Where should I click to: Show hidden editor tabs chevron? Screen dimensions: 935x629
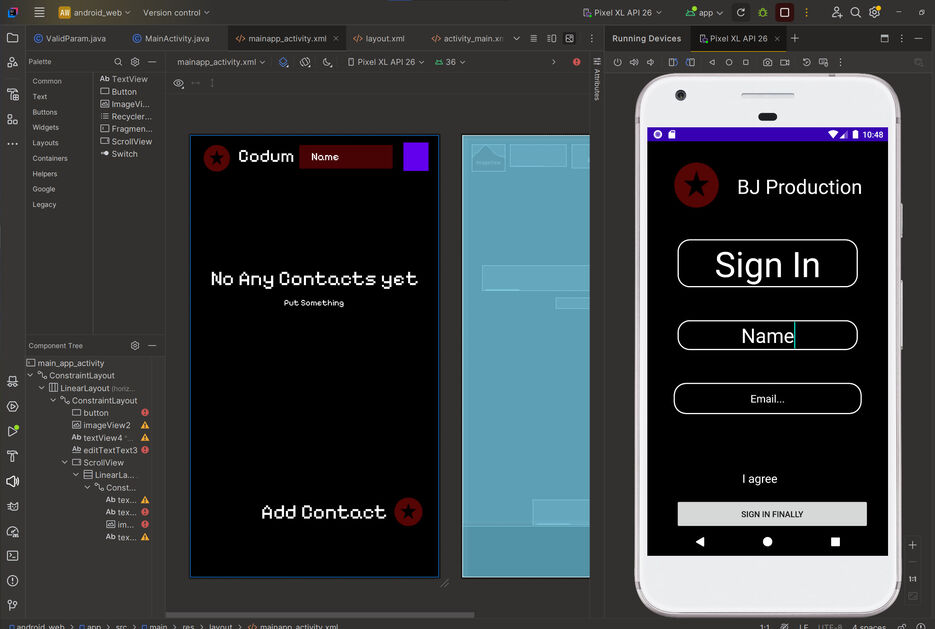coord(516,38)
